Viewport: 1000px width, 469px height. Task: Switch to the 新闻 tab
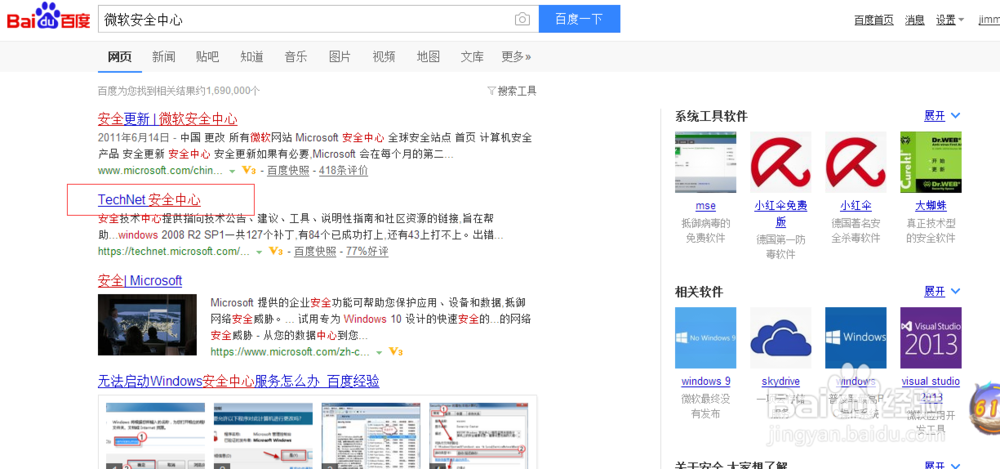164,57
